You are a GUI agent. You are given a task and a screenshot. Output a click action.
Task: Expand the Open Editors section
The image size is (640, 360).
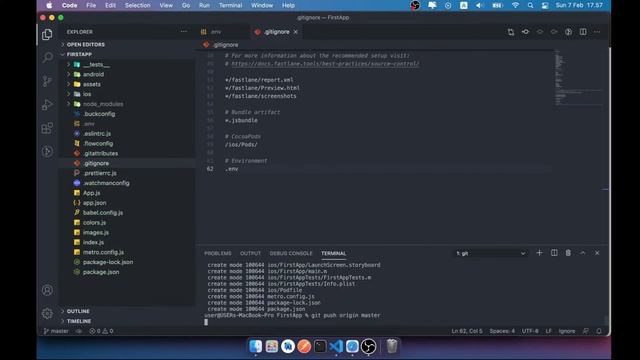tap(86, 44)
